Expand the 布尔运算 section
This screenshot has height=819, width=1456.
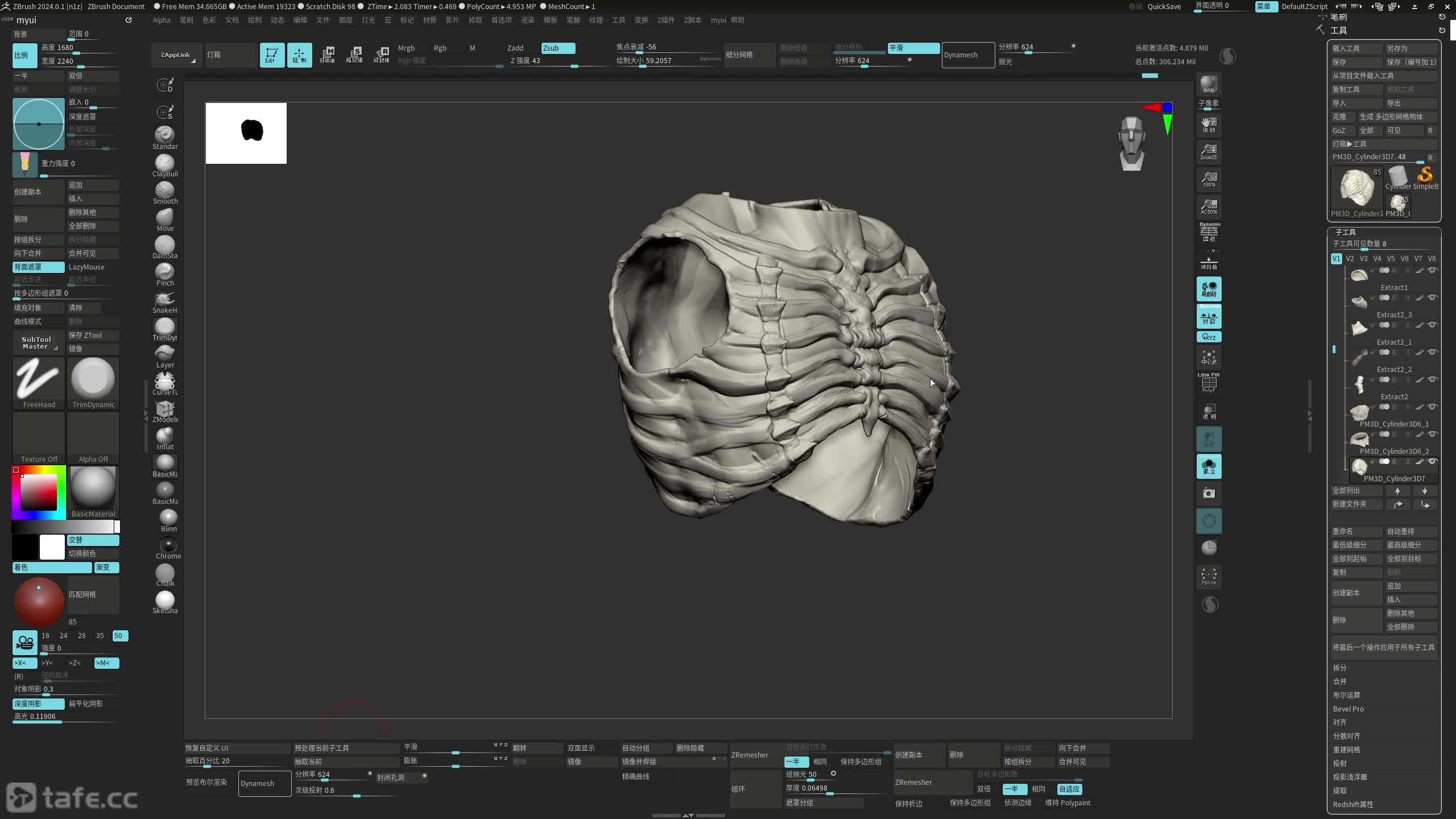tap(1346, 695)
